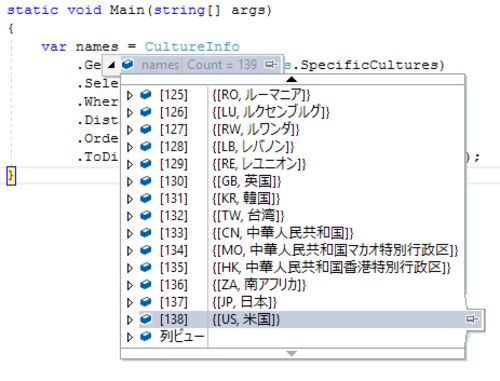The height and width of the screenshot is (381, 500).
Task: Click object icon for [131] row
Action: pyautogui.click(x=146, y=199)
